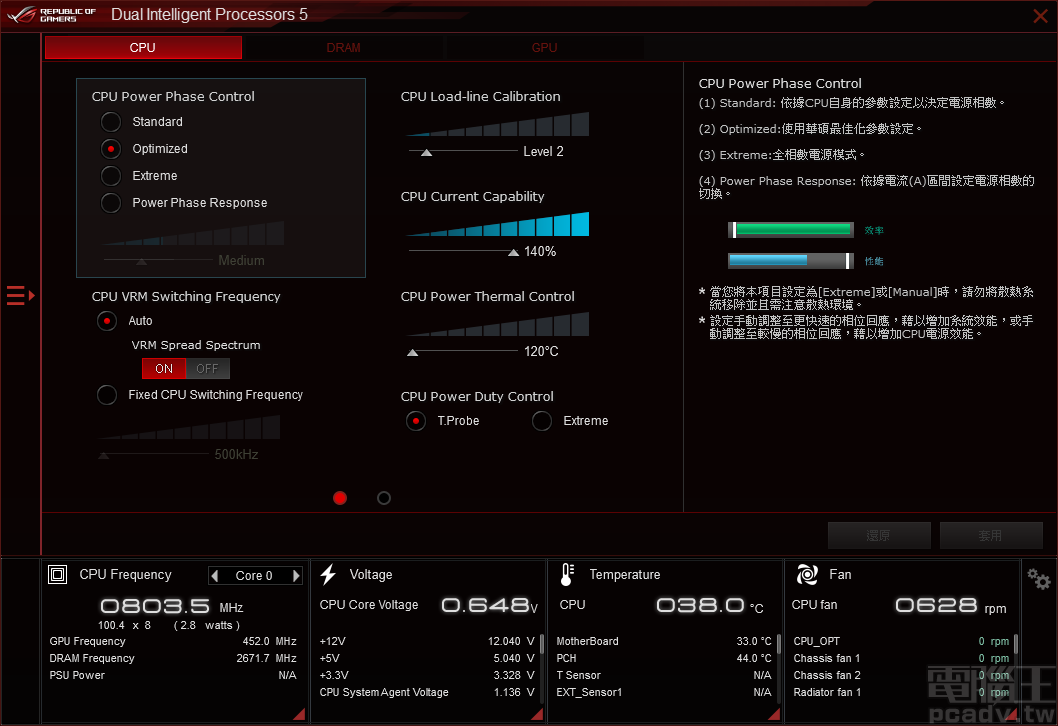
Task: Adjust CPU Power Thermal Control slider handle
Action: 413,352
